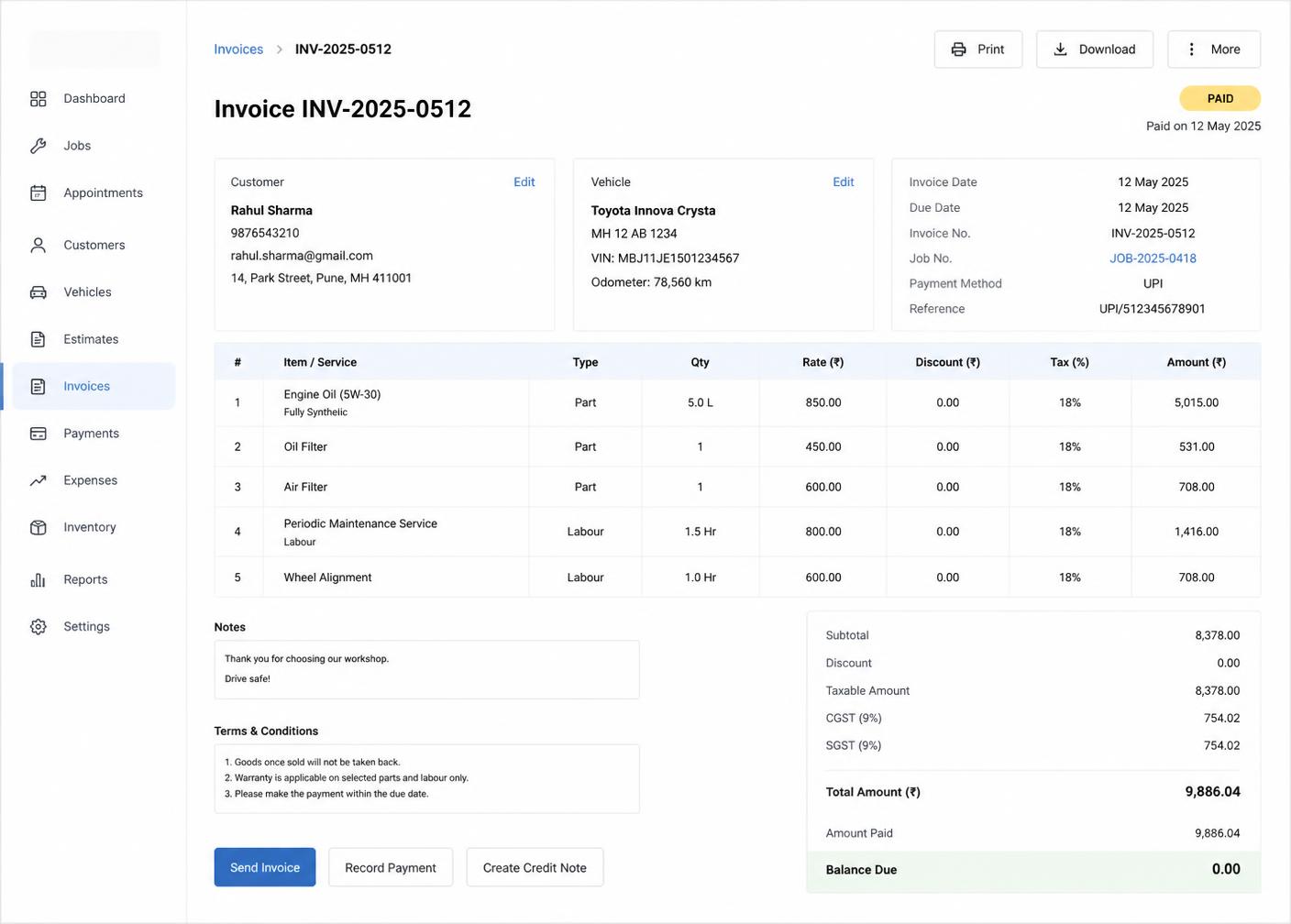Click the Amount (₹) column header
Screen dimensions: 1291x924
click(1197, 363)
